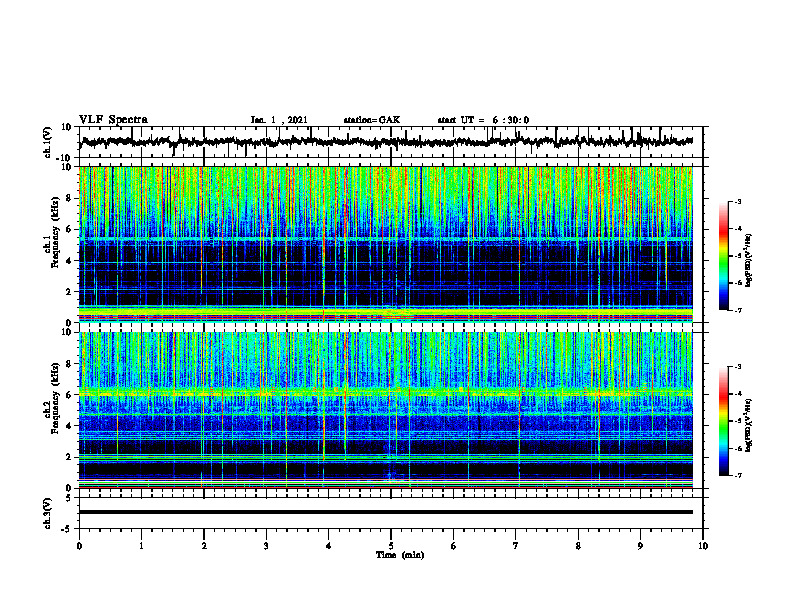Click the "-4" label on ch.2 color bar
792x612 pixels.
[x=737, y=393]
